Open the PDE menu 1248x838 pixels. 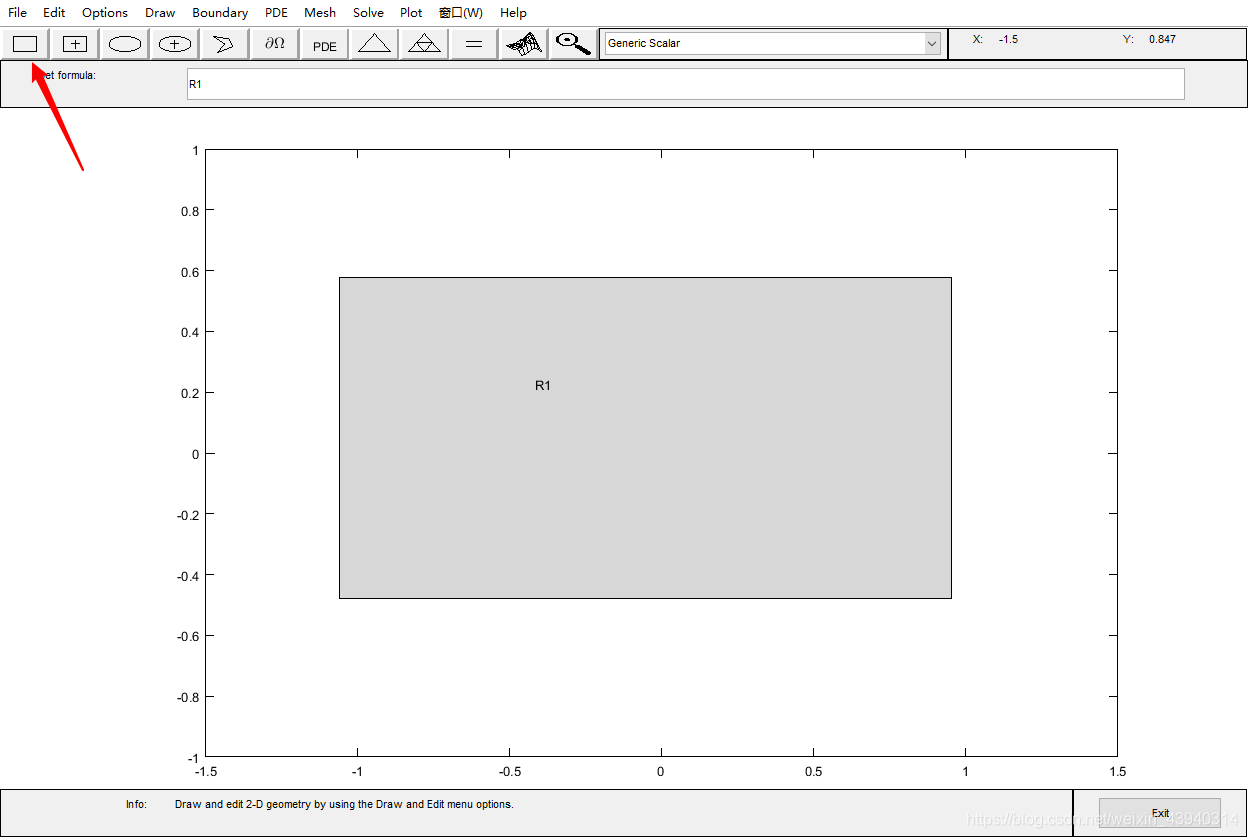tap(276, 13)
